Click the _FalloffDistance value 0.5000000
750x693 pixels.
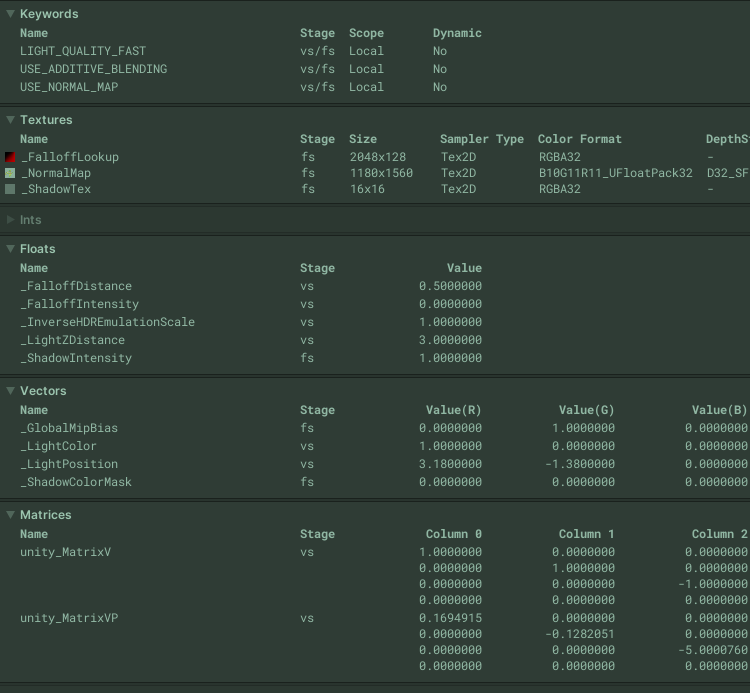coord(450,286)
